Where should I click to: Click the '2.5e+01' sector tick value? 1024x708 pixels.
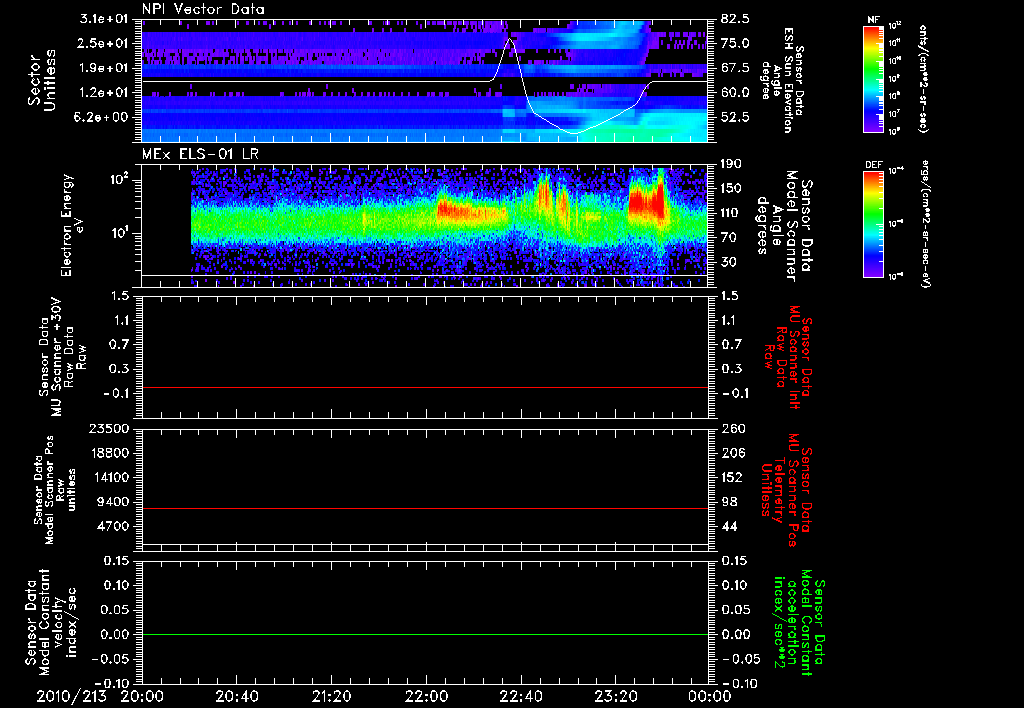pos(104,43)
